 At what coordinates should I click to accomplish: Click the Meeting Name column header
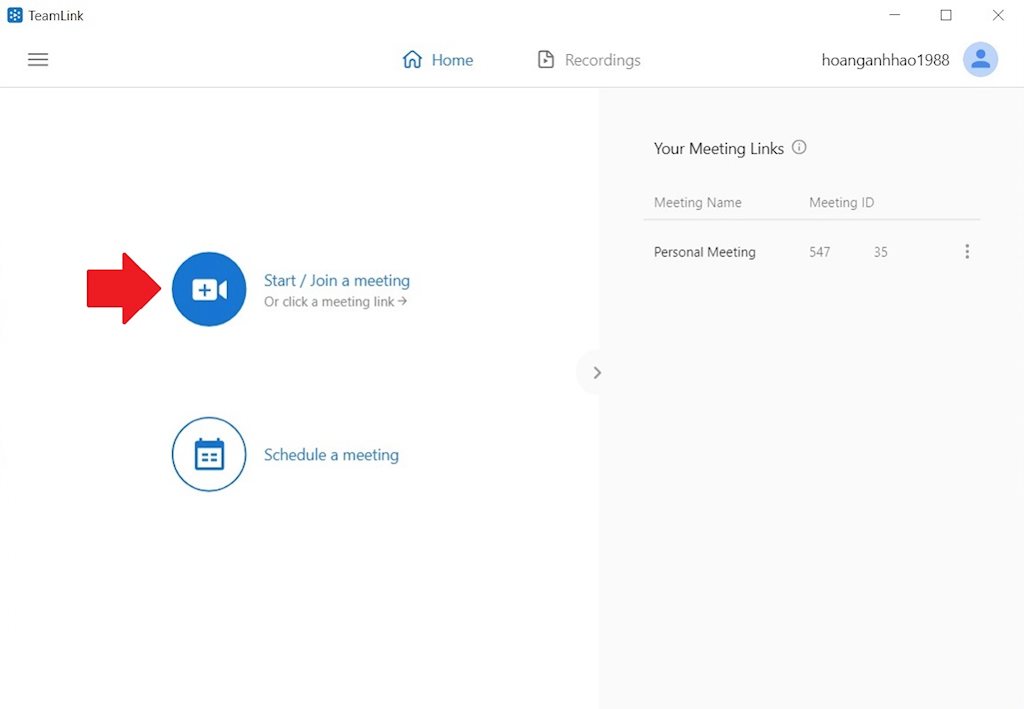(x=697, y=202)
